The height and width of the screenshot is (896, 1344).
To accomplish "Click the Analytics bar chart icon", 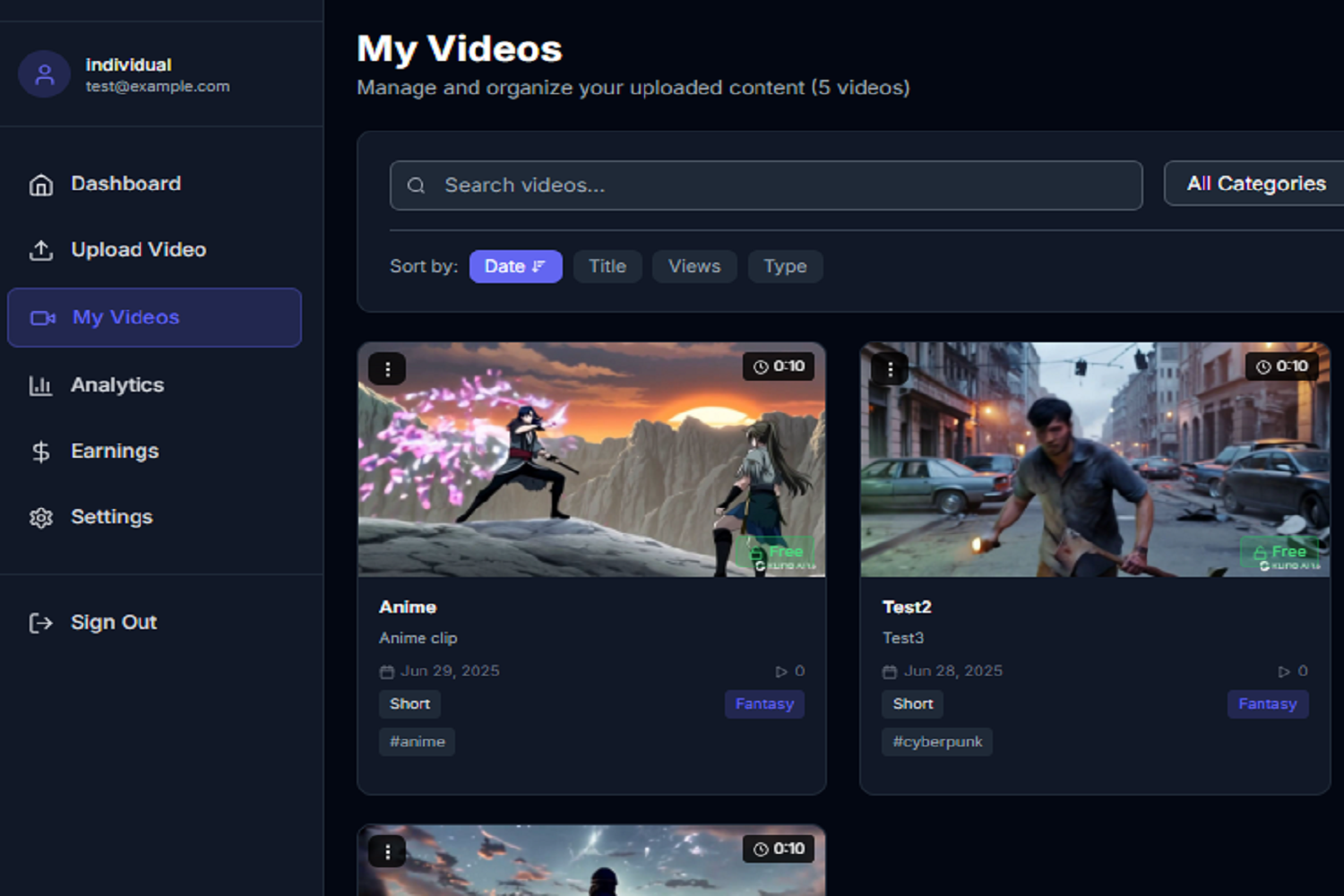I will 41,385.
